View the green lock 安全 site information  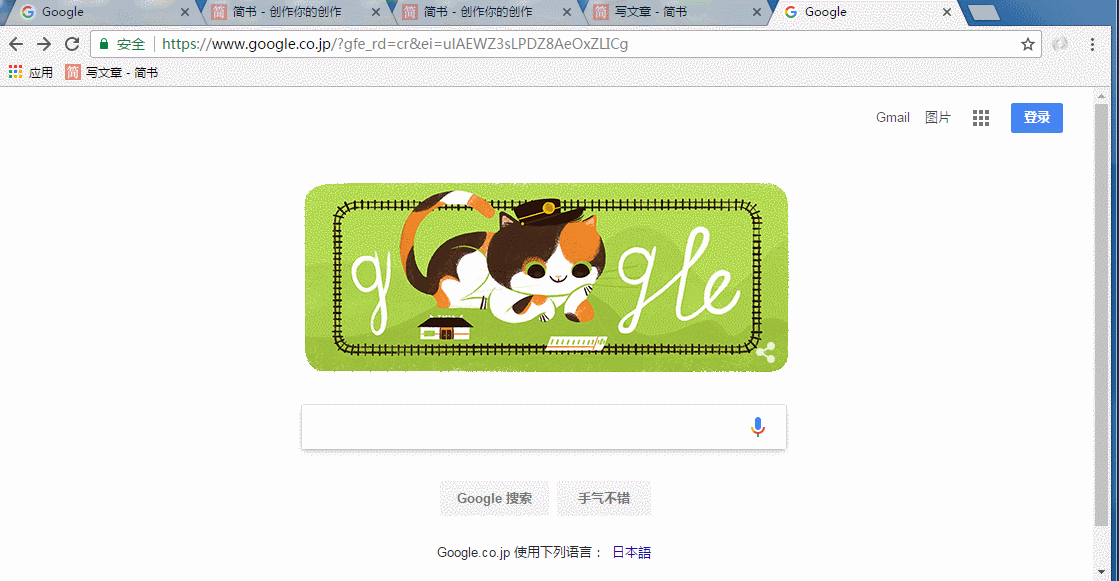[122, 44]
